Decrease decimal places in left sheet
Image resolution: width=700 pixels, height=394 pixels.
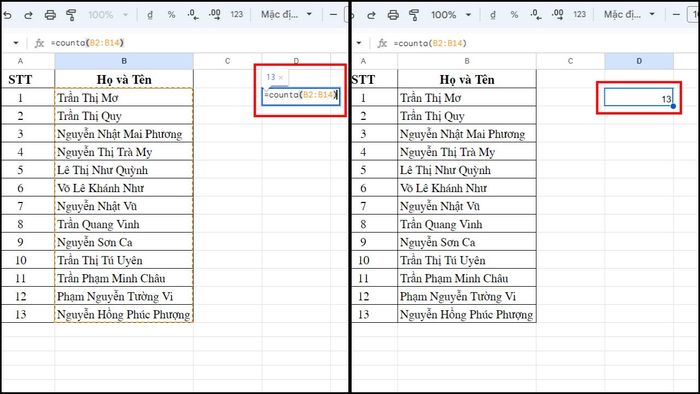point(193,15)
